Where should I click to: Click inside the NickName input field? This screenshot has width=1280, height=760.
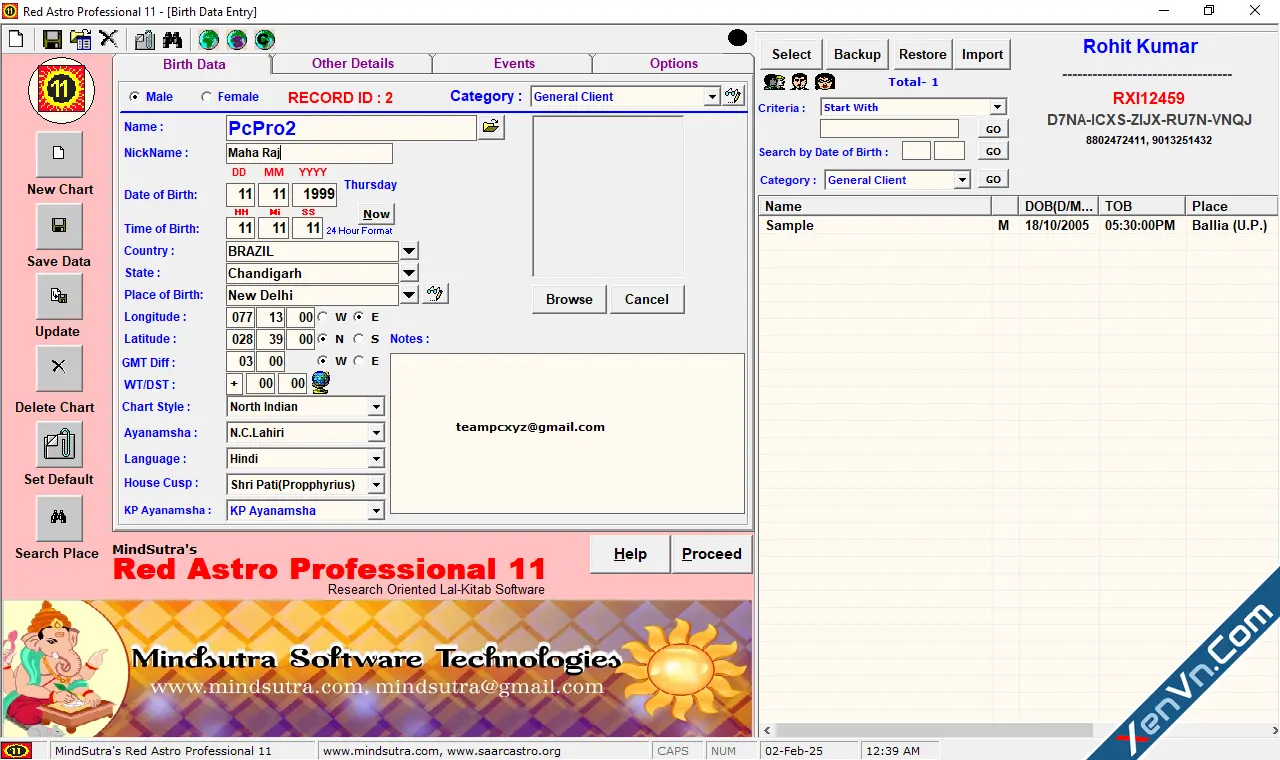pos(309,153)
